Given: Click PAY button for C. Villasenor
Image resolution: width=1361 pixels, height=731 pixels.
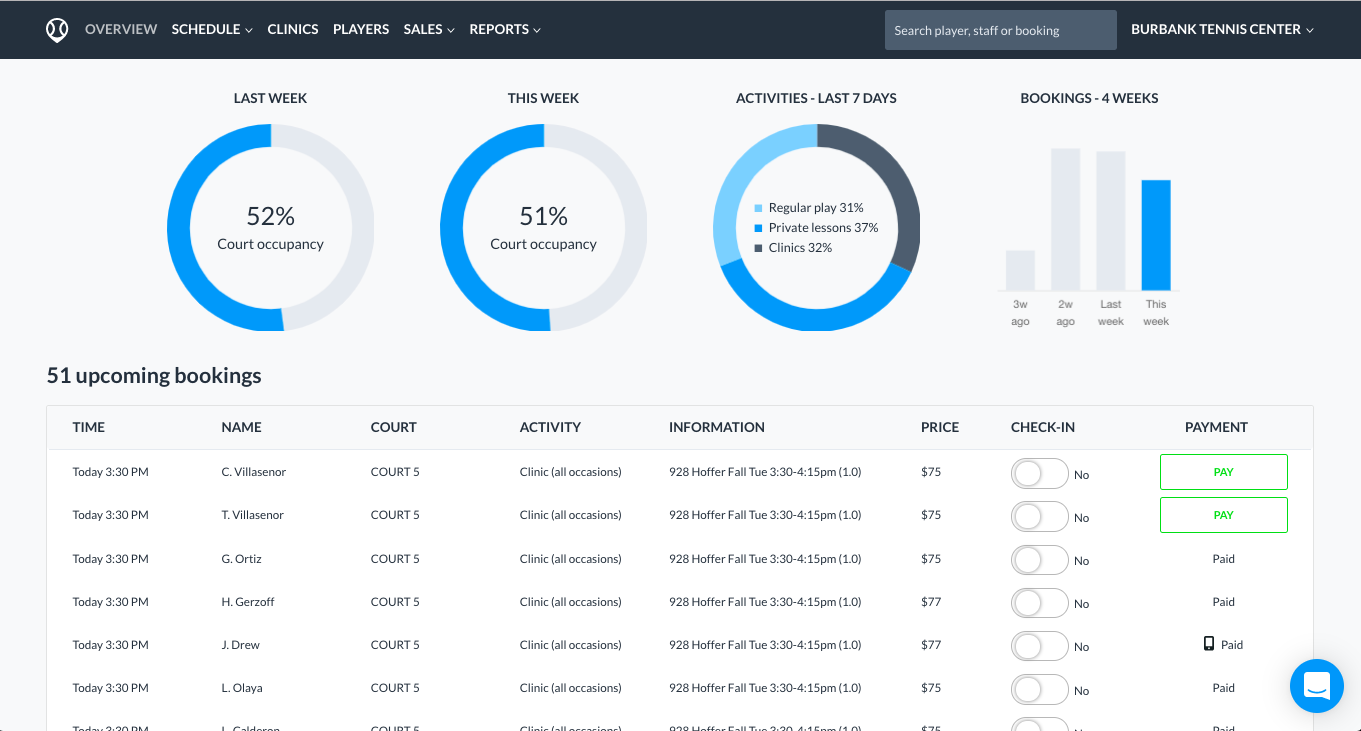Looking at the screenshot, I should pyautogui.click(x=1223, y=472).
